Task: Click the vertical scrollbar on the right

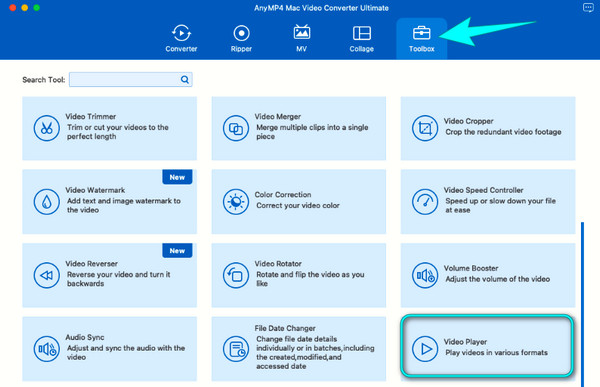Action: click(582, 304)
